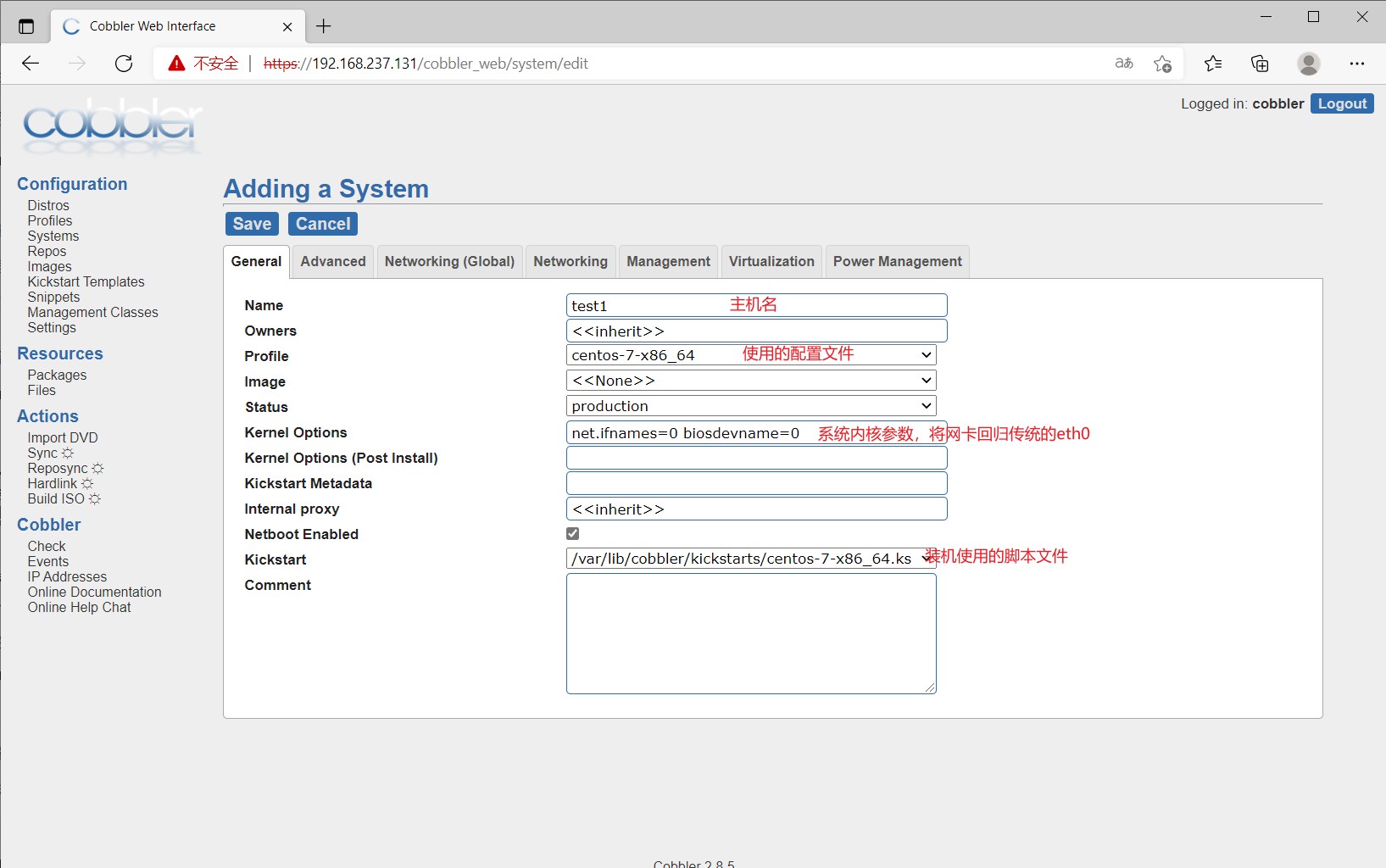Screen dimensions: 1386x868
Task: Click the Kernel Options input field
Action: pos(757,432)
